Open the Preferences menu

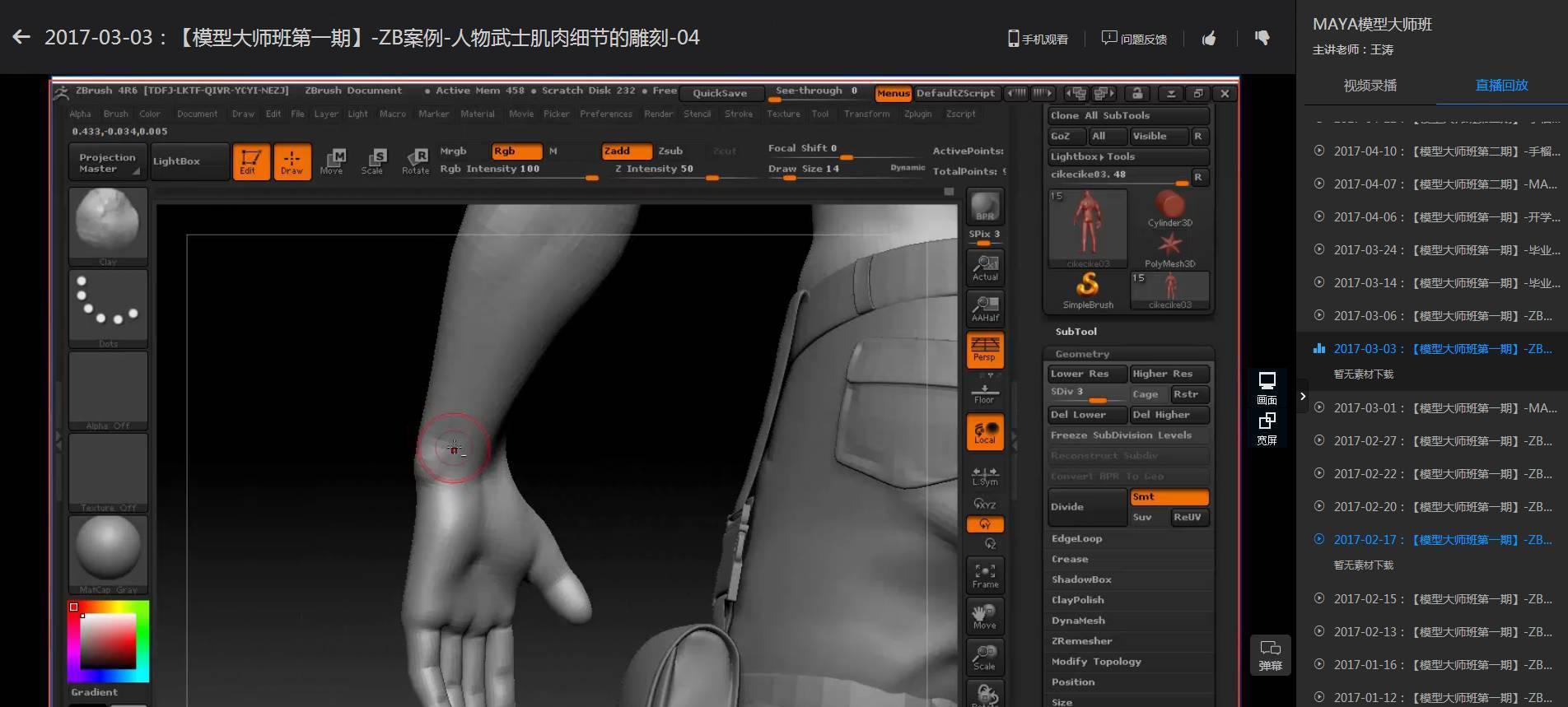pos(605,114)
